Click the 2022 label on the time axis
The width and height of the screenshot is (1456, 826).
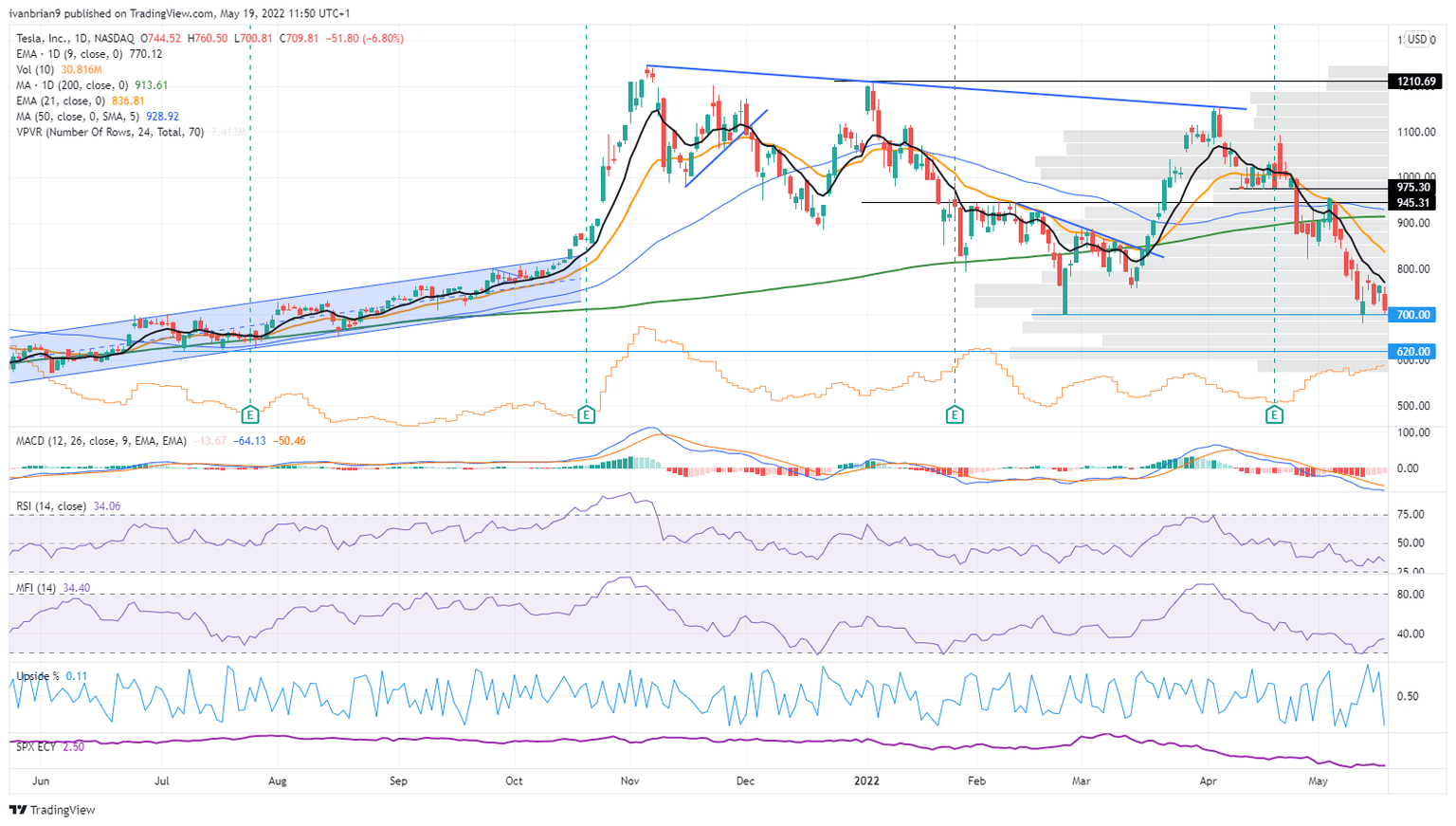[867, 781]
